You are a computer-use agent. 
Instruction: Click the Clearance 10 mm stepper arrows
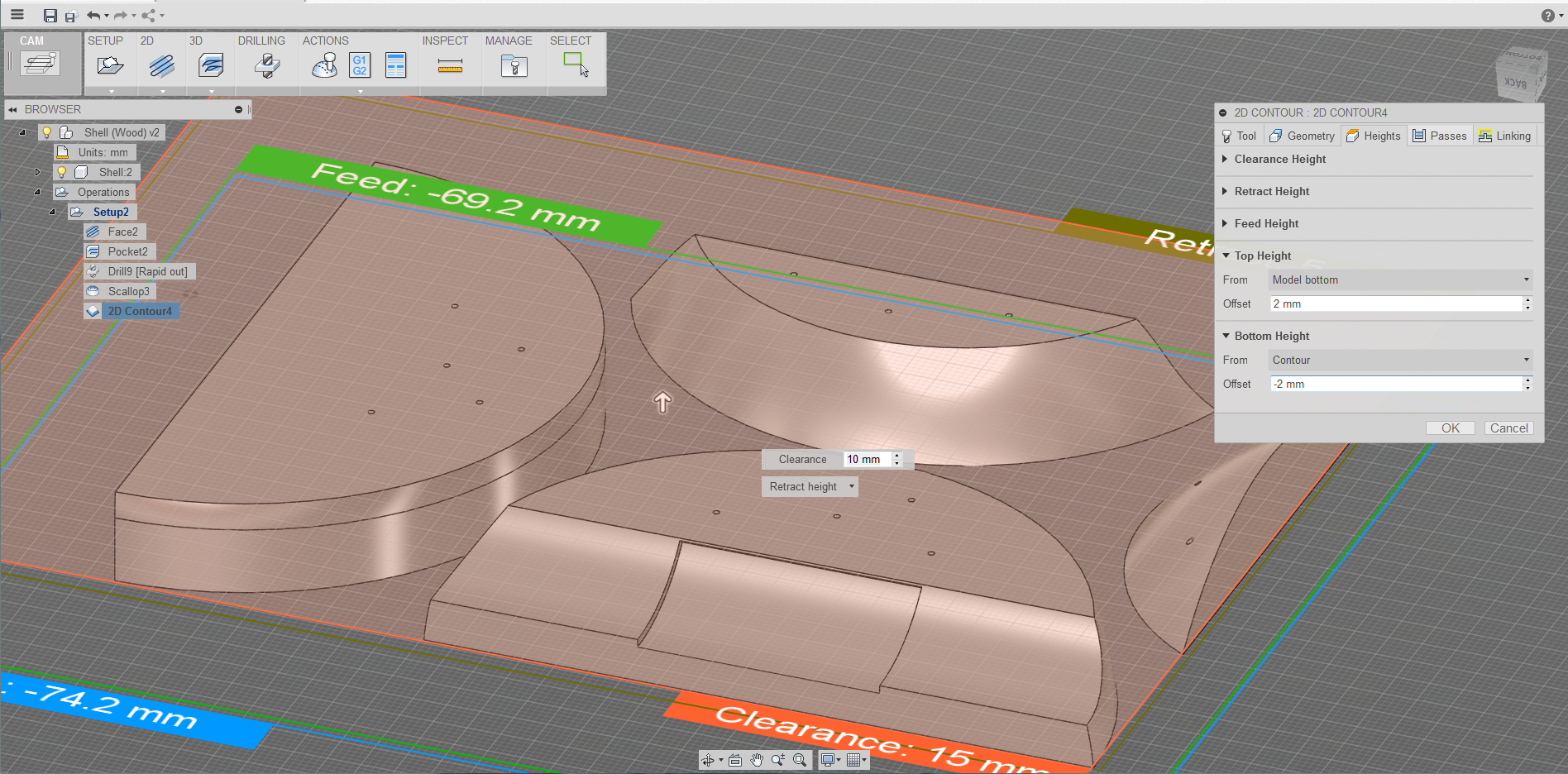(897, 460)
